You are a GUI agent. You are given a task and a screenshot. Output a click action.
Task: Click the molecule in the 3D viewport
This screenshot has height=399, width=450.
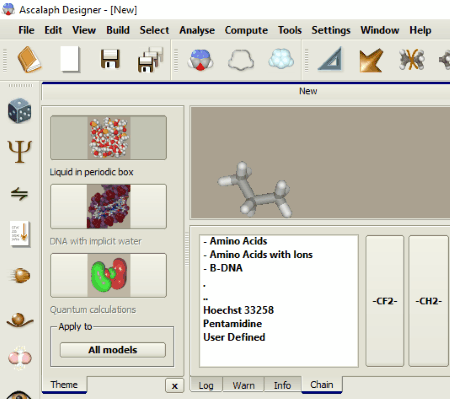(255, 191)
